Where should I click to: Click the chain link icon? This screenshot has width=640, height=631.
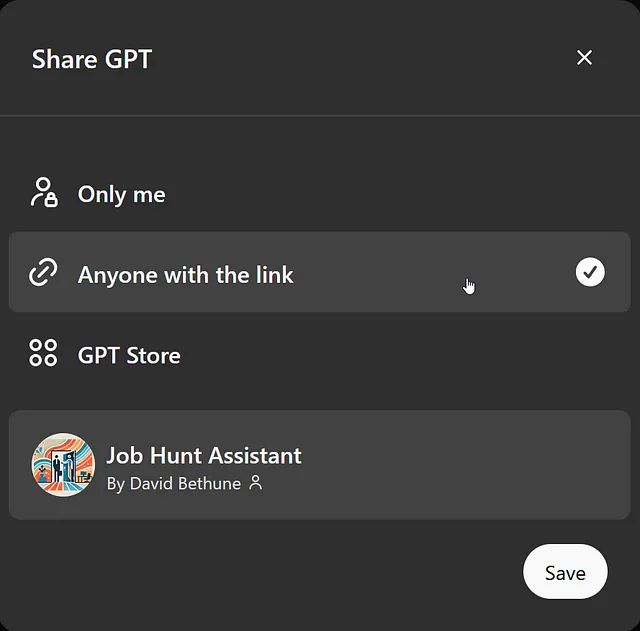pos(43,272)
